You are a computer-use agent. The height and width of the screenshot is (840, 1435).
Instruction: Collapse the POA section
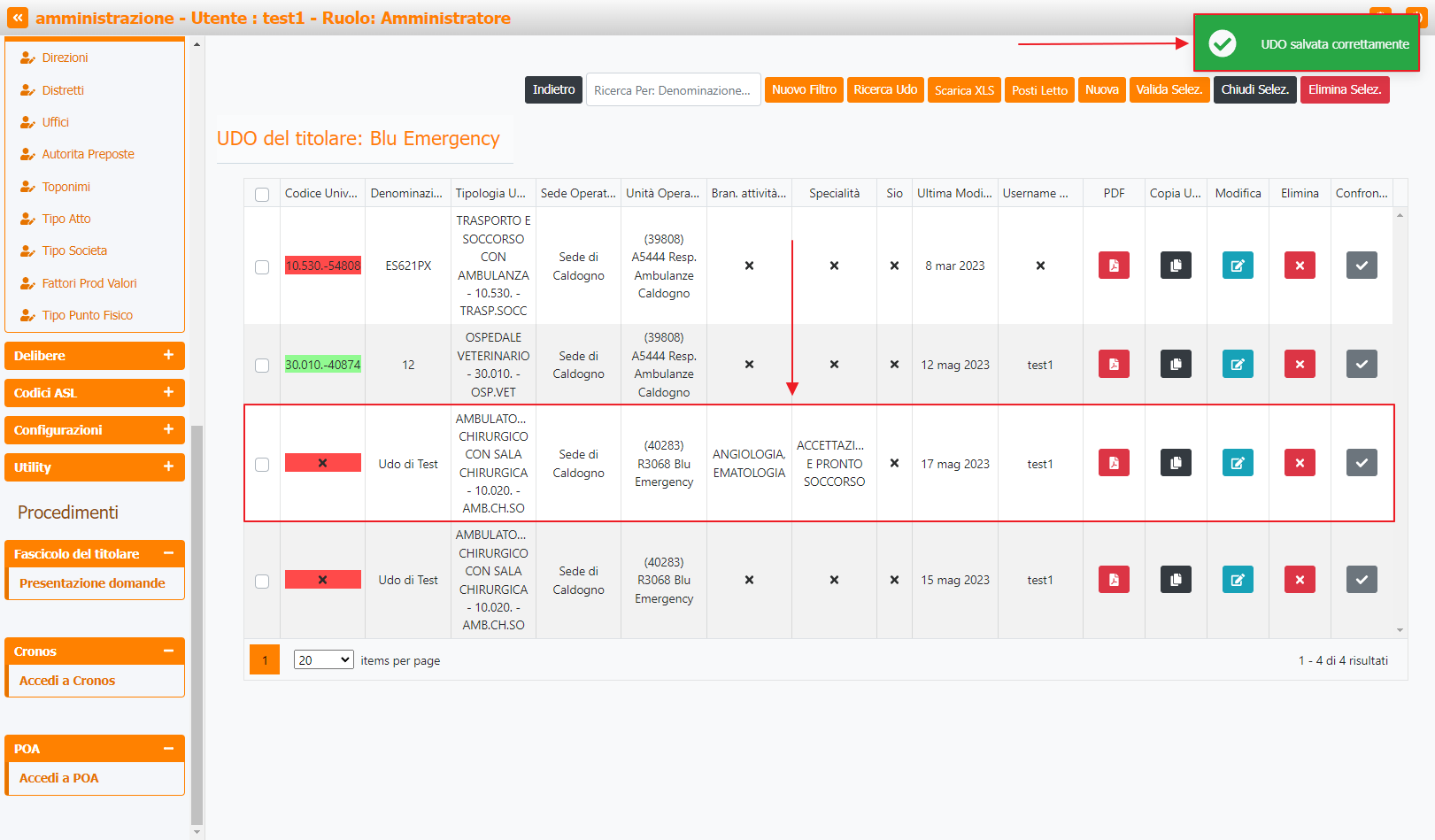95,749
